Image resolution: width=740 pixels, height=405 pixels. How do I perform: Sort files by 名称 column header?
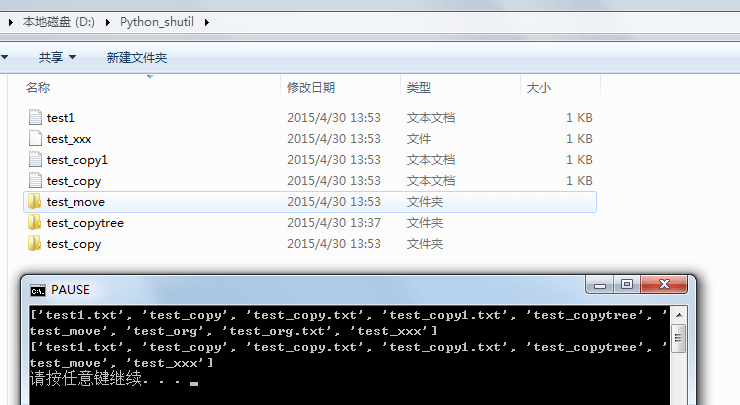tap(38, 88)
